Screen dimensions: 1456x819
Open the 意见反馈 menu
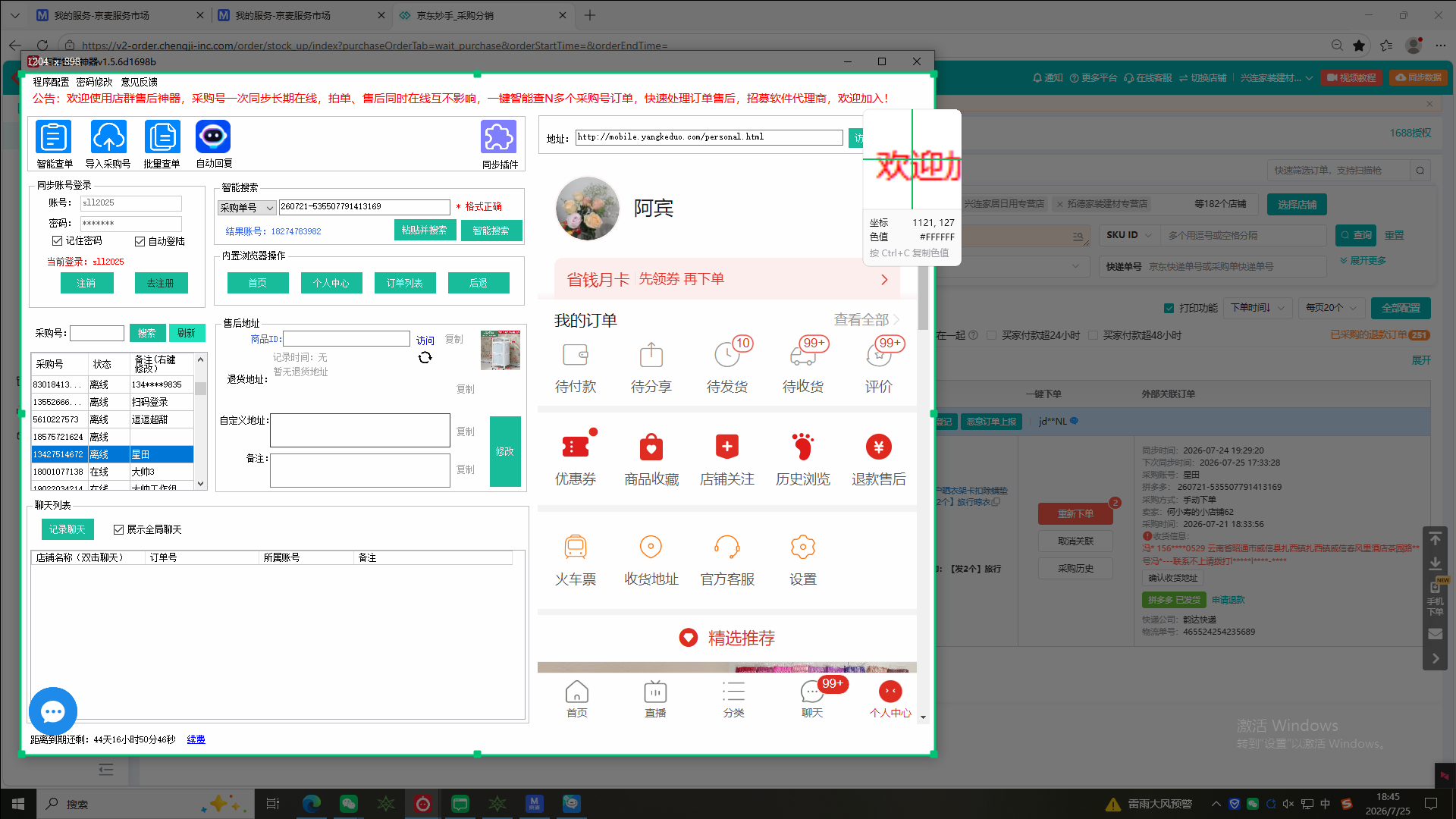pos(140,82)
